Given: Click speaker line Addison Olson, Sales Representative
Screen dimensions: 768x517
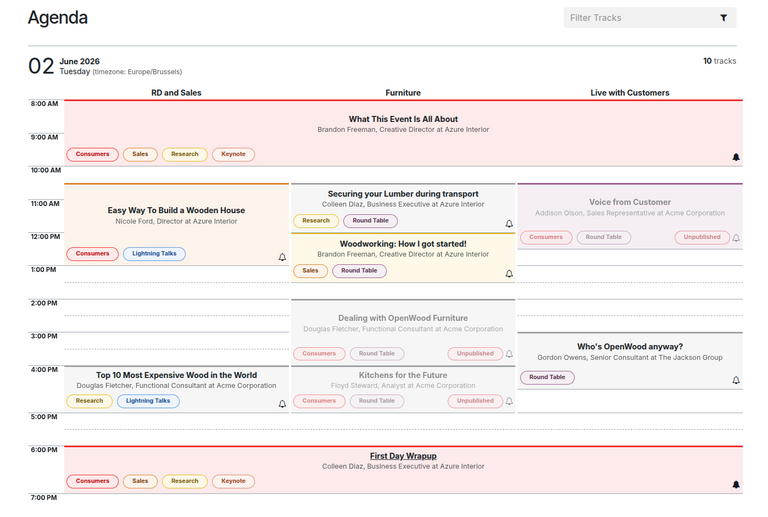Looking at the screenshot, I should 630,213.
